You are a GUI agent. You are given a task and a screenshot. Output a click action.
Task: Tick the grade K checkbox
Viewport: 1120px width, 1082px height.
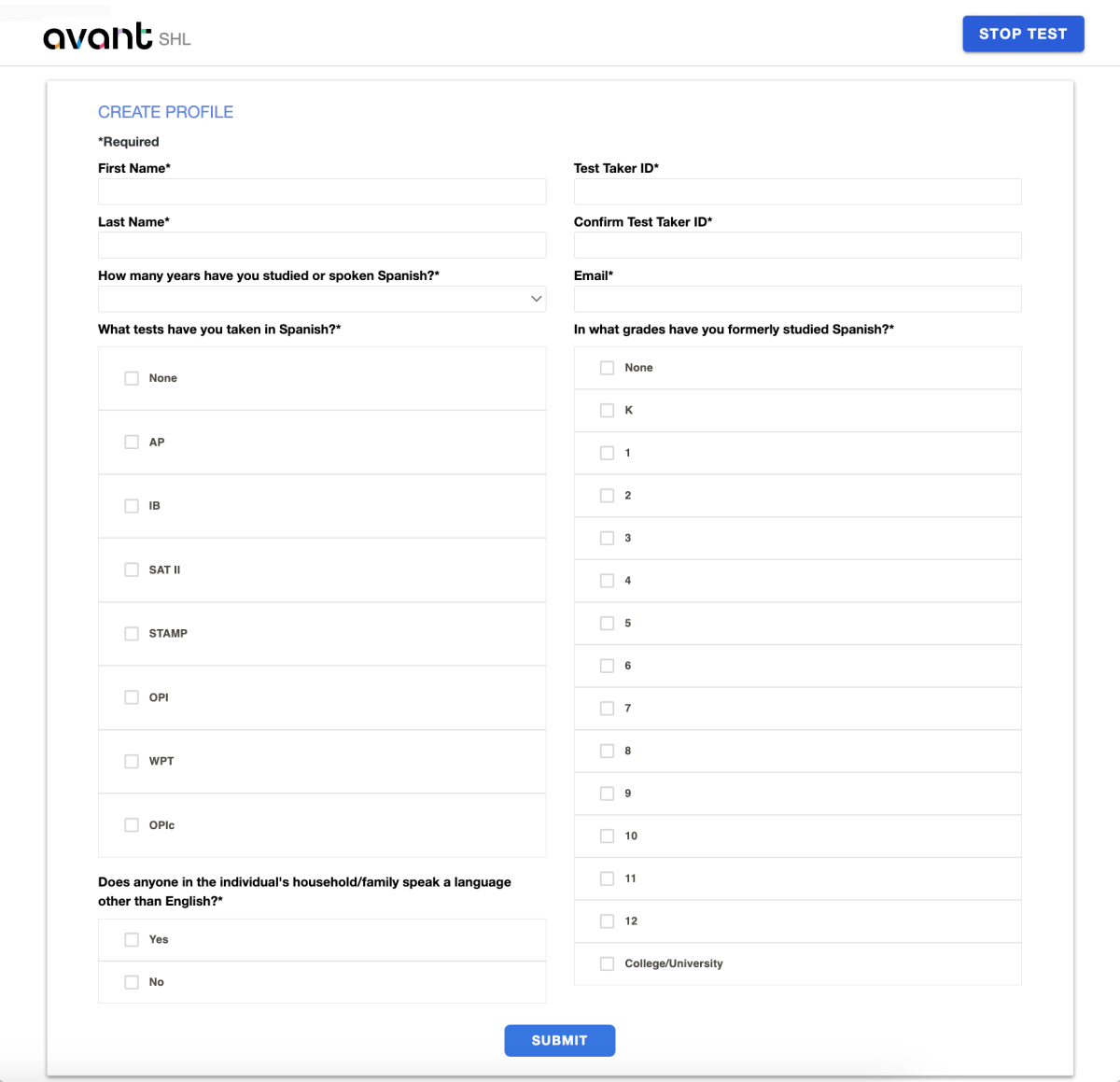tap(607, 411)
